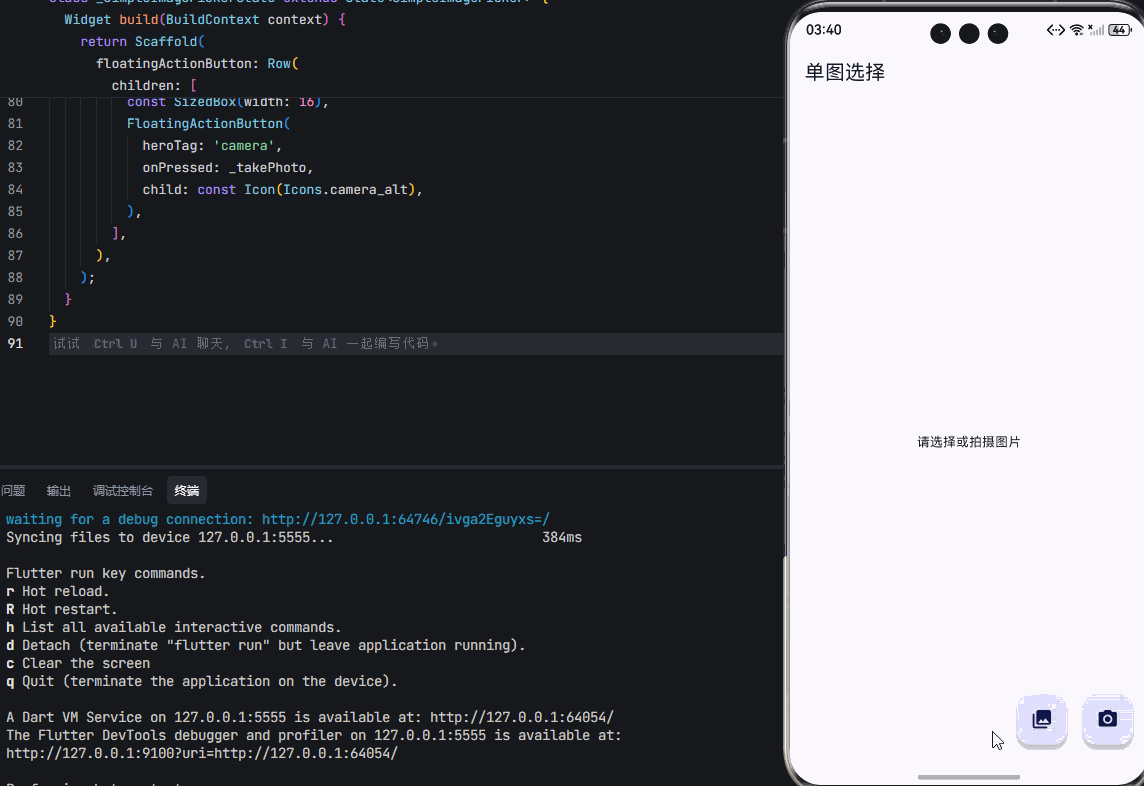The width and height of the screenshot is (1144, 786).
Task: Click the phone's Wi-Fi status icon
Action: point(1077,30)
